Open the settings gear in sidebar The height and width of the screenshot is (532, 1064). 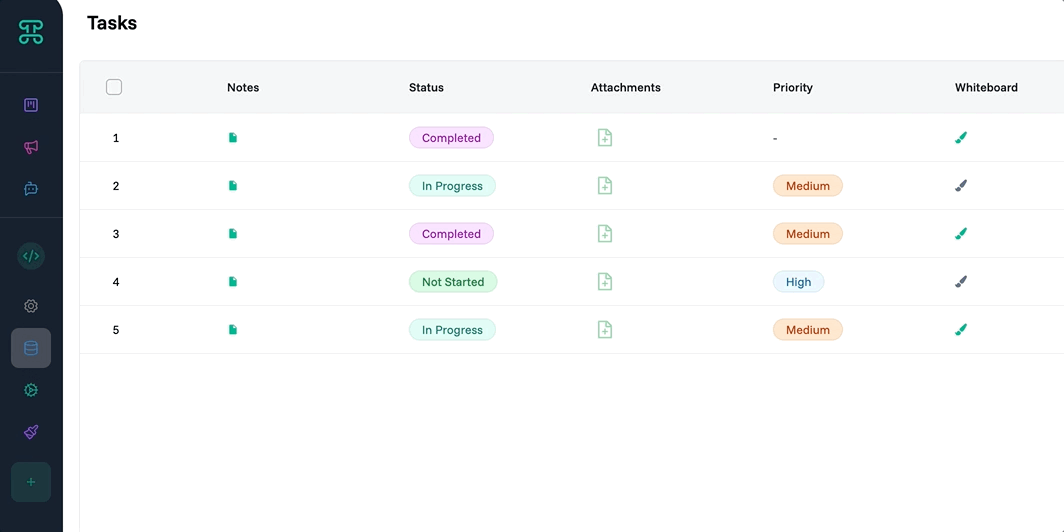pos(31,306)
